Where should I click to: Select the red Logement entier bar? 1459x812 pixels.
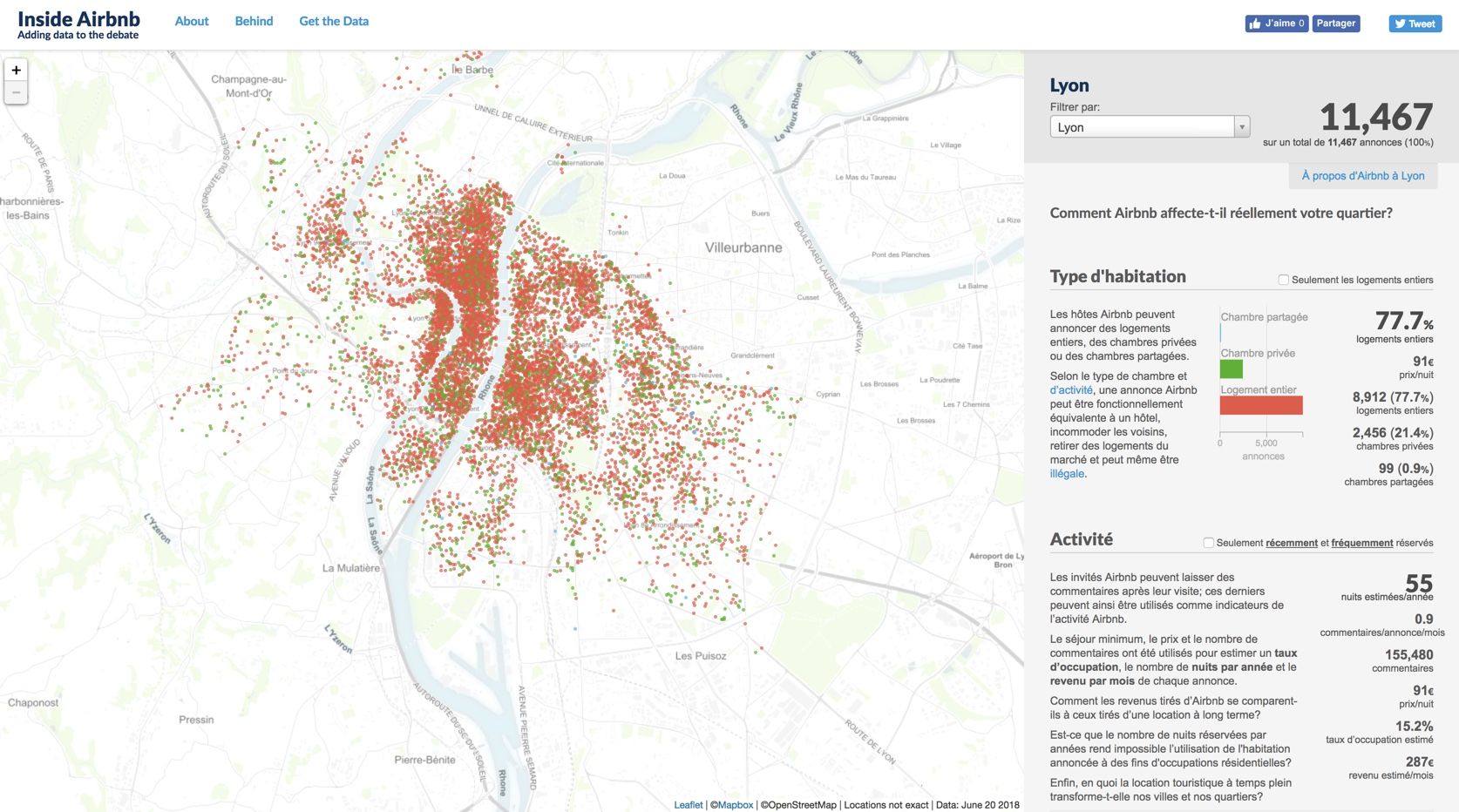coord(1261,405)
